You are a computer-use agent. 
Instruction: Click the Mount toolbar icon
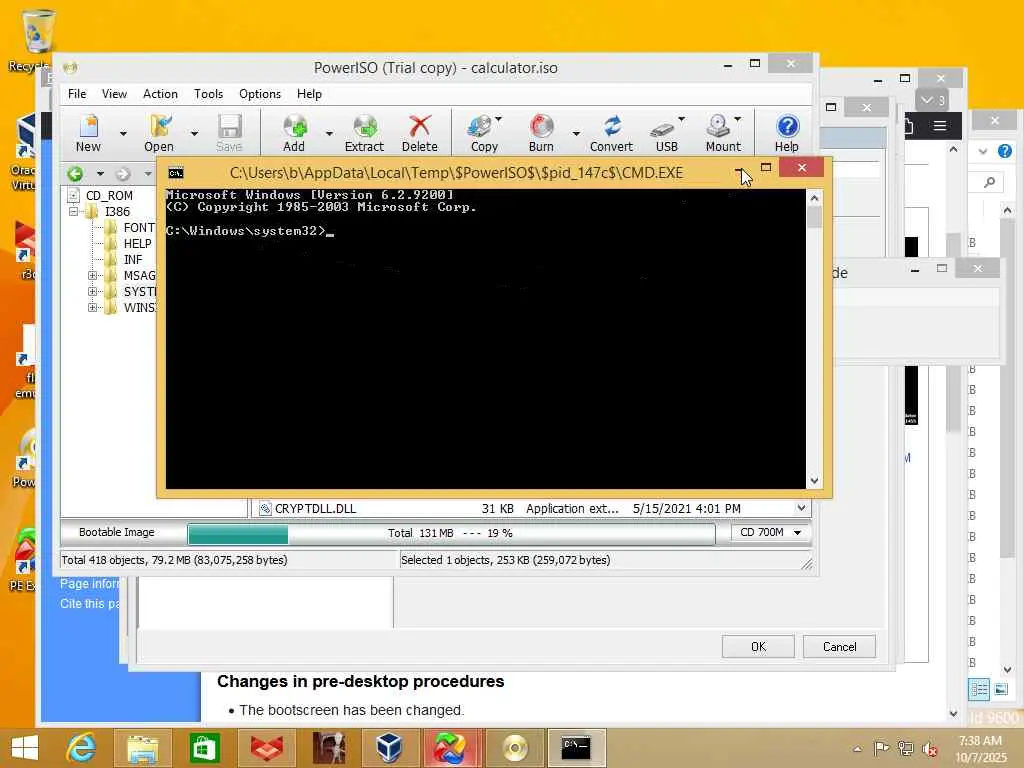(x=718, y=125)
